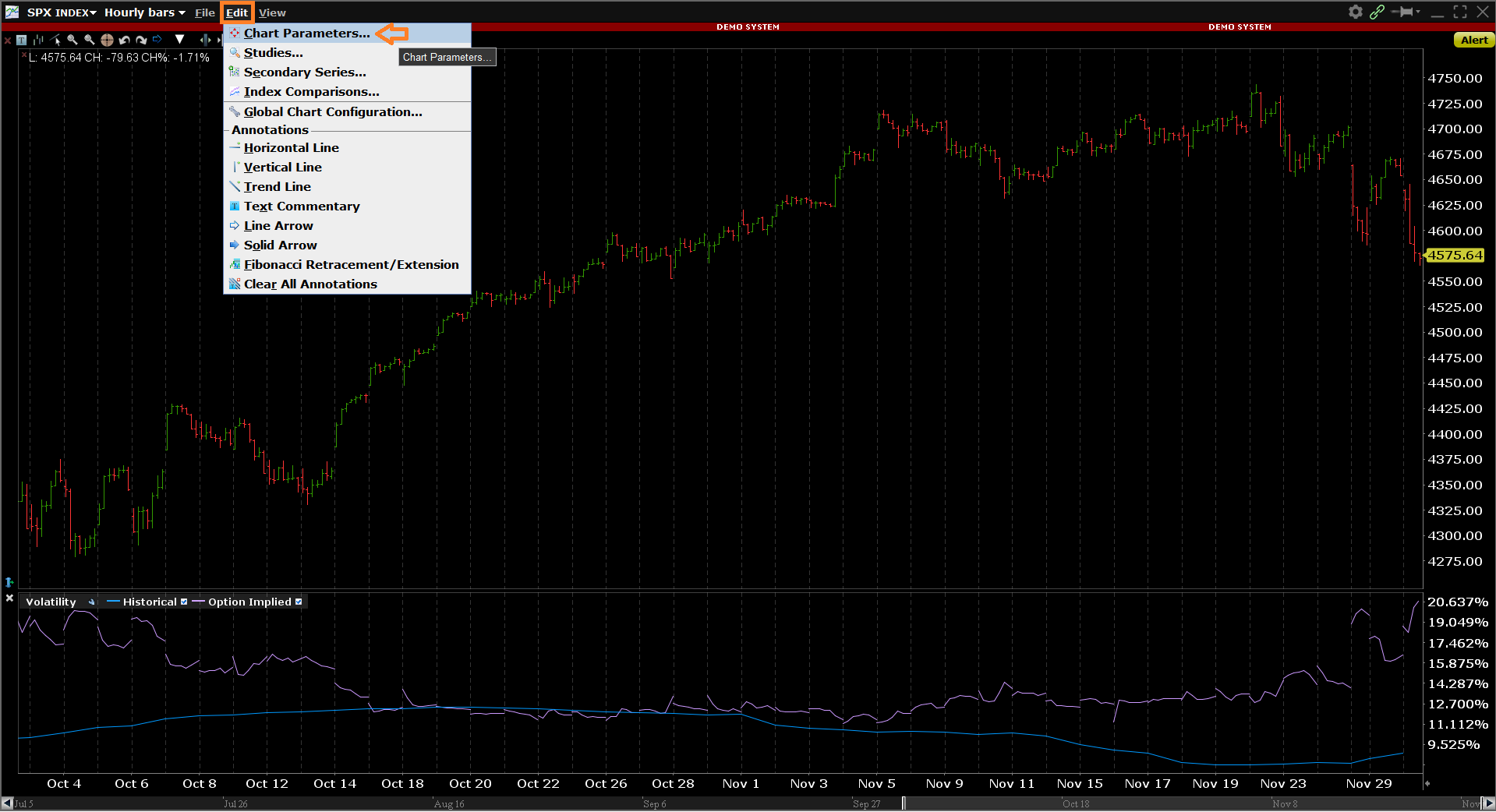
Task: Click the white down triangle toolbar icon
Action: point(179,39)
